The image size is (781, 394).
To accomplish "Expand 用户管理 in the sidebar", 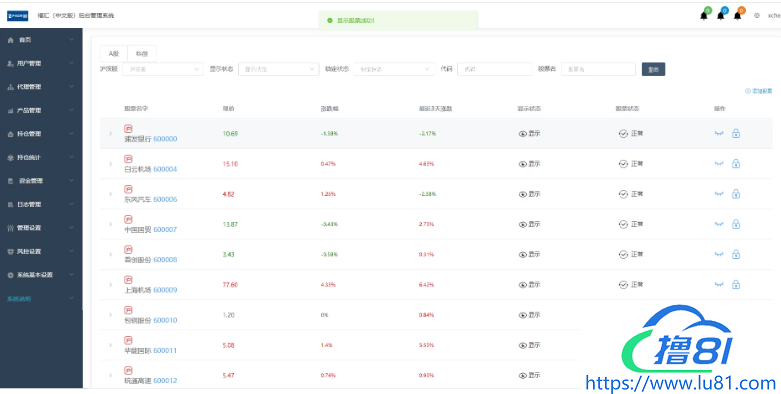I will [x=41, y=63].
